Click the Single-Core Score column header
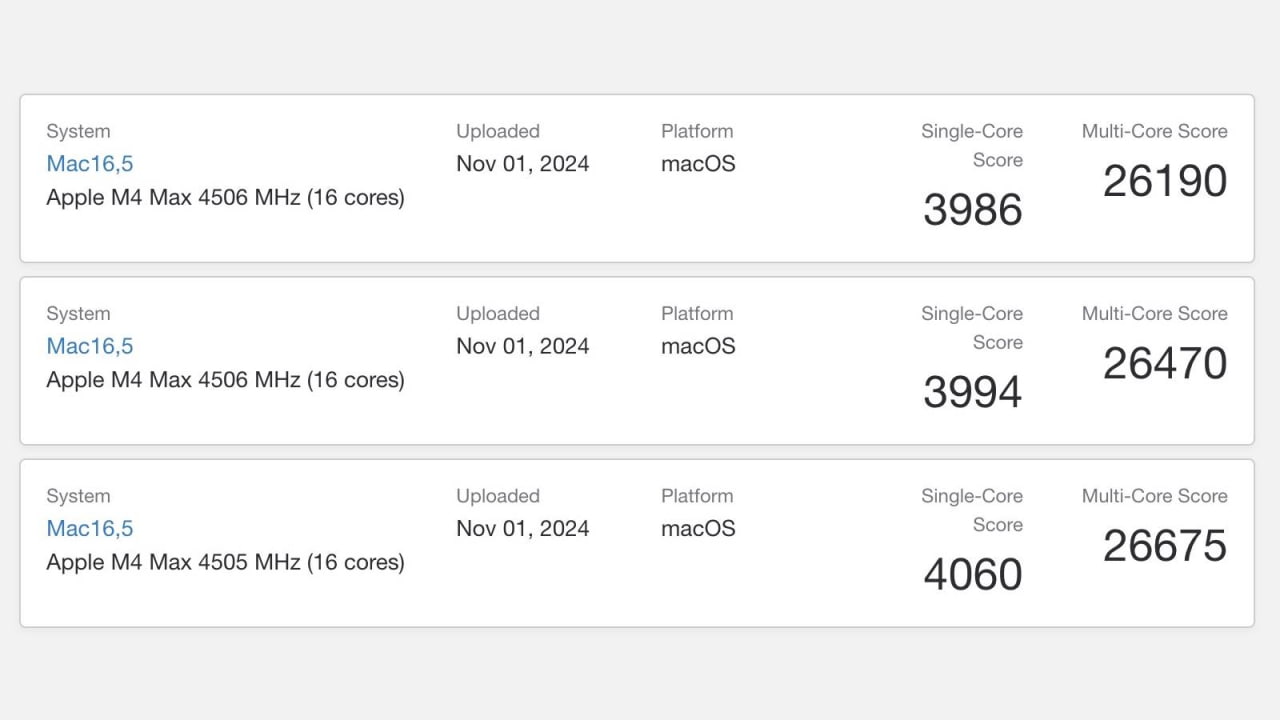The image size is (1280, 720). (971, 145)
